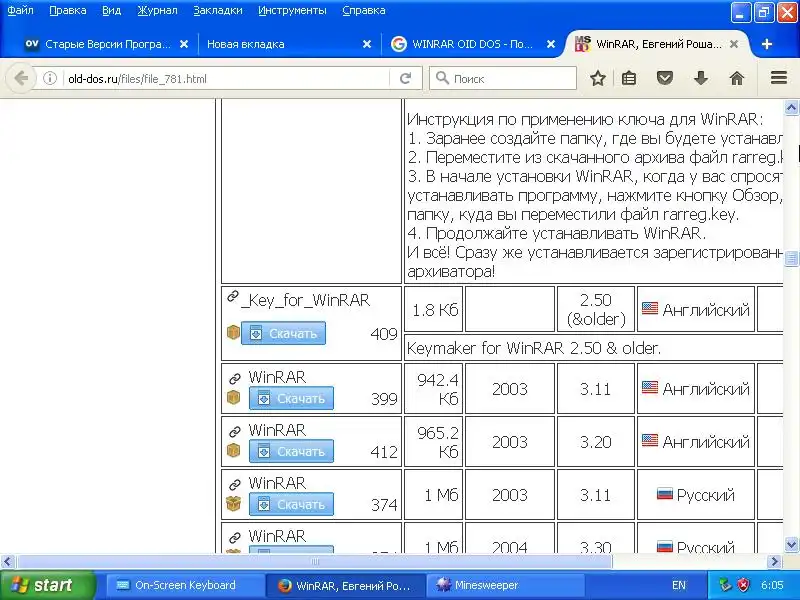
Task: Open WinRAR link in 942.4 Кб row
Action: click(x=277, y=377)
